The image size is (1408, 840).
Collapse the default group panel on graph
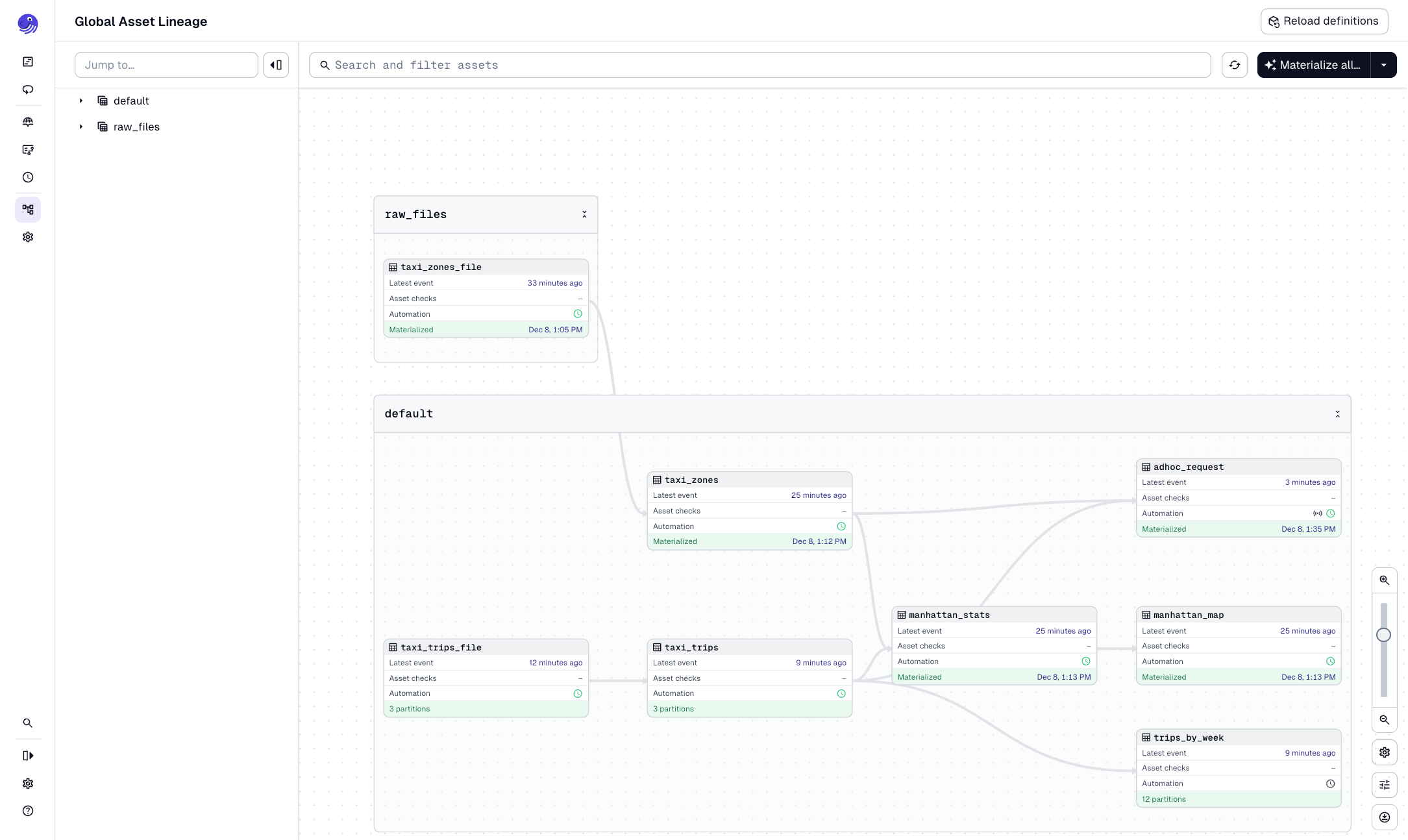1337,414
